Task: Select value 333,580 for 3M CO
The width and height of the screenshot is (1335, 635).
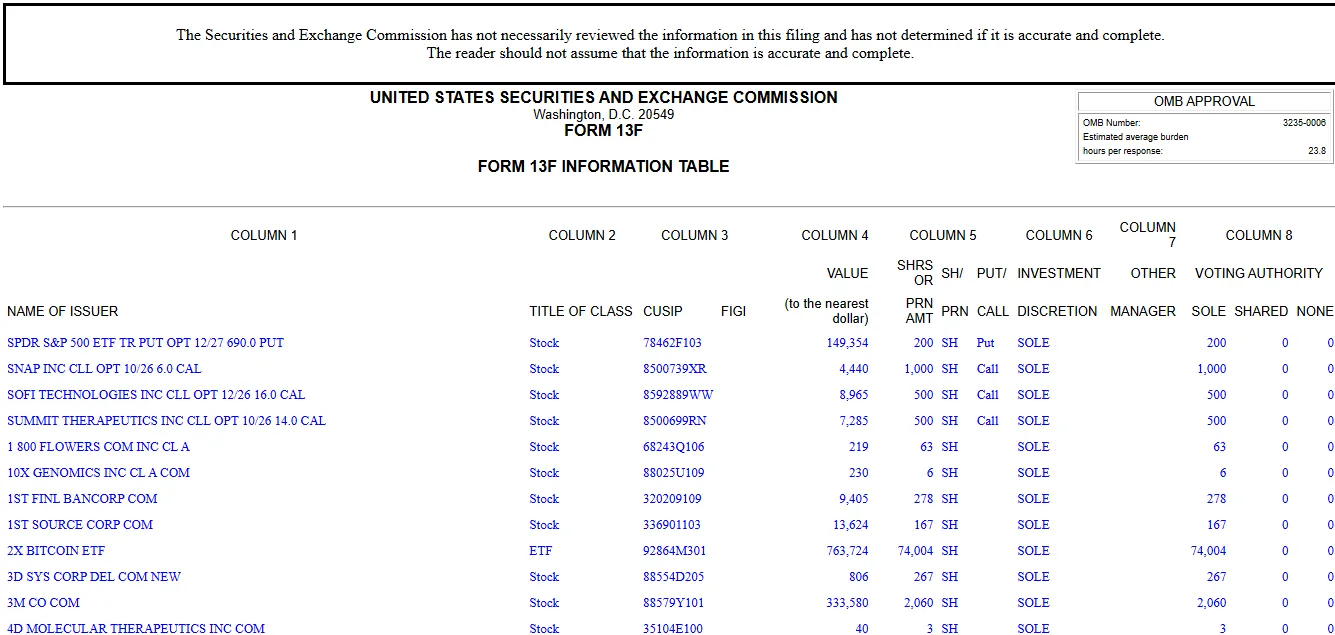Action: (x=847, y=603)
